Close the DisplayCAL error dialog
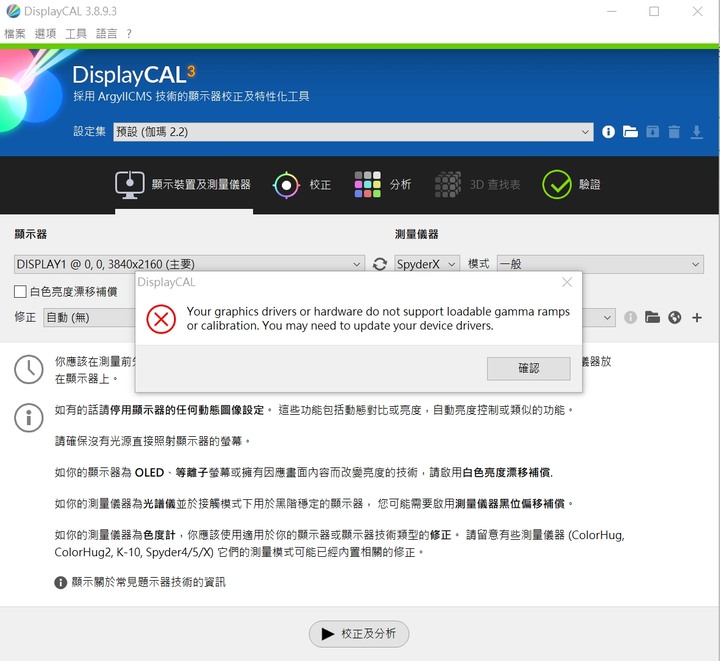 point(567,282)
